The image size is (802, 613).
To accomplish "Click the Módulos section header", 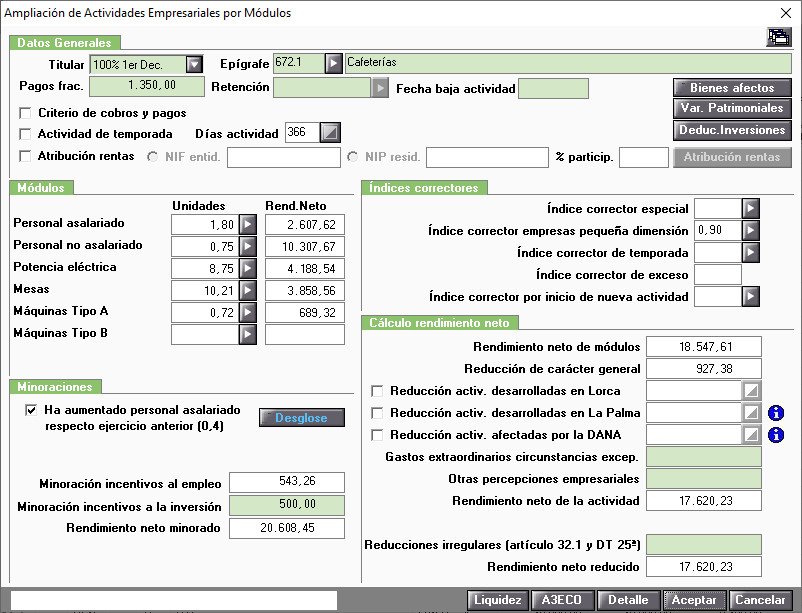I will 41,187.
